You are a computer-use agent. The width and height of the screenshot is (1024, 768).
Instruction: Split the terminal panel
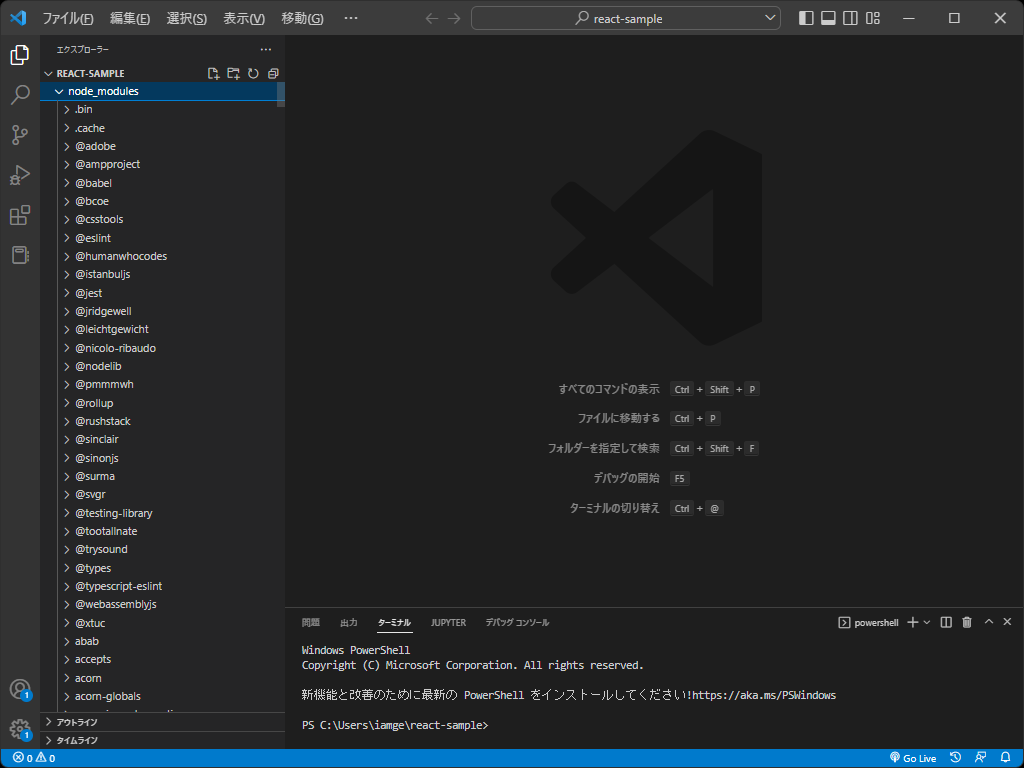tap(946, 622)
